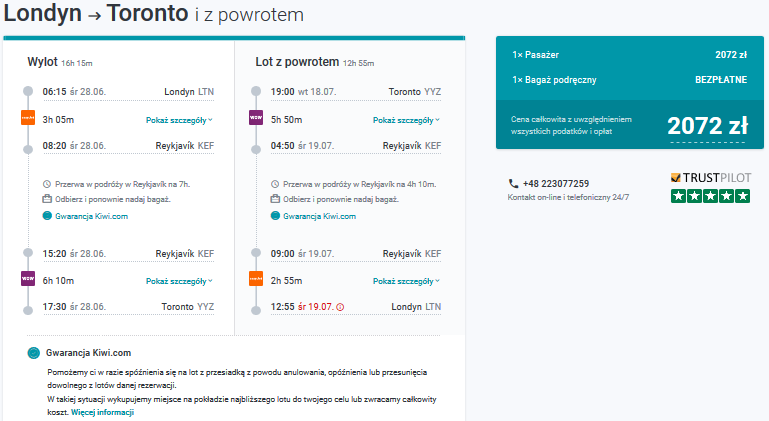Click the orange easyJet logo on London–Reykjavik outbound leg
This screenshot has height=421, width=769.
(28, 118)
